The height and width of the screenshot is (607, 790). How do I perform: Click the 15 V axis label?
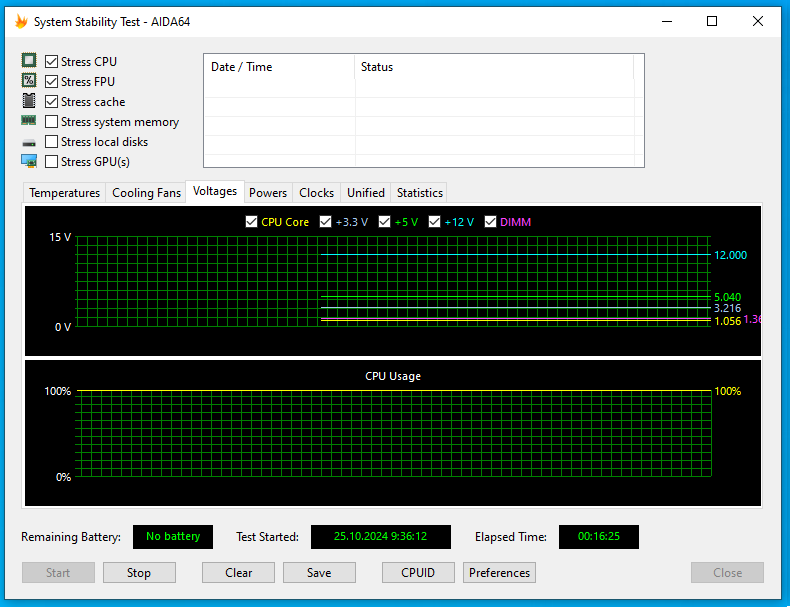click(x=60, y=237)
